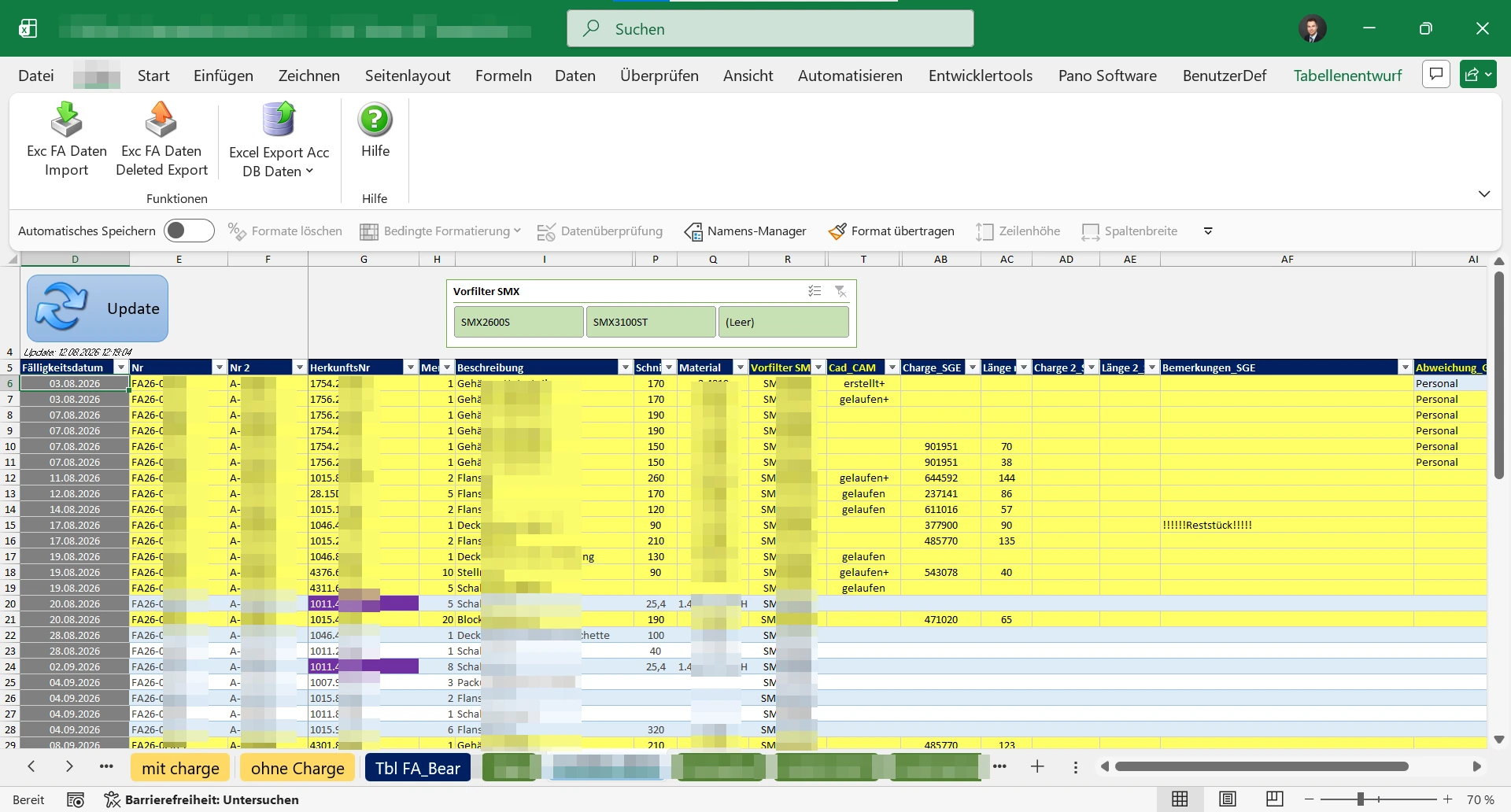1511x812 pixels.
Task: Select column AF header
Action: pyautogui.click(x=1287, y=259)
